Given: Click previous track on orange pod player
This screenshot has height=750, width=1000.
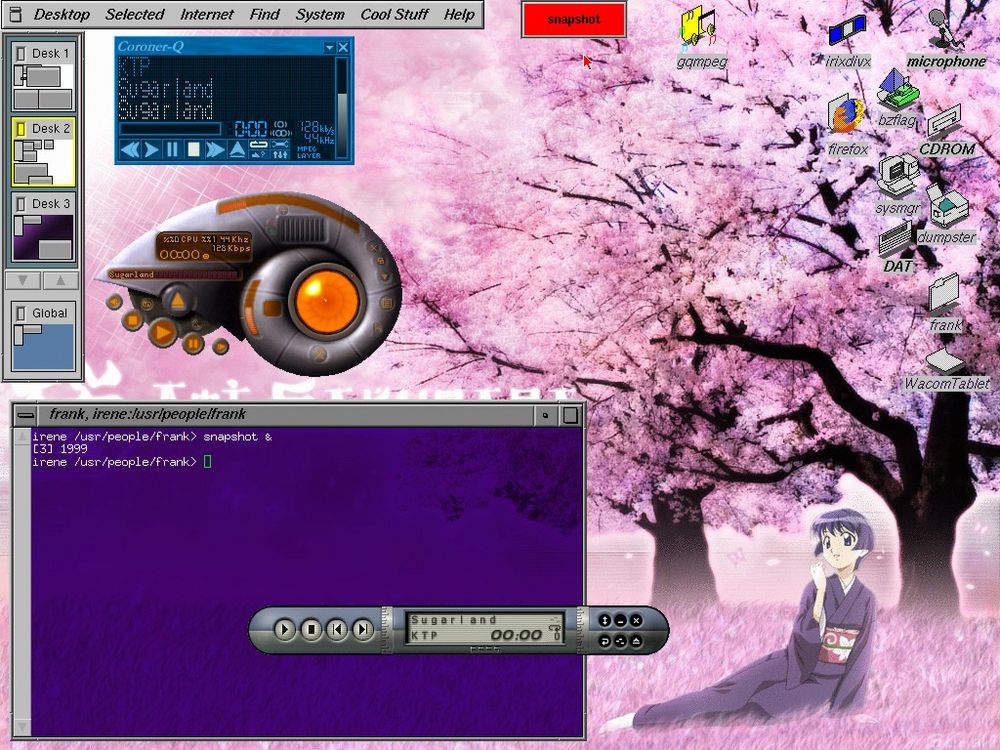Looking at the screenshot, I should coord(114,302).
